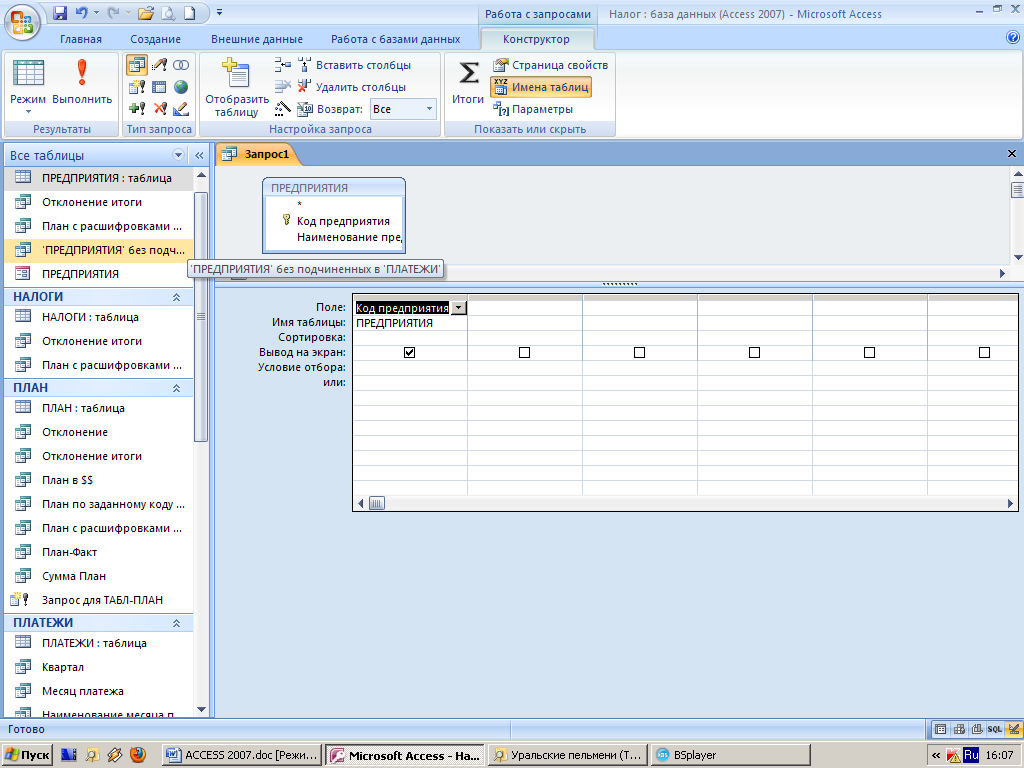The image size is (1024, 768).
Task: Click the Условие отбора cell under Код предприятия
Action: pos(410,368)
